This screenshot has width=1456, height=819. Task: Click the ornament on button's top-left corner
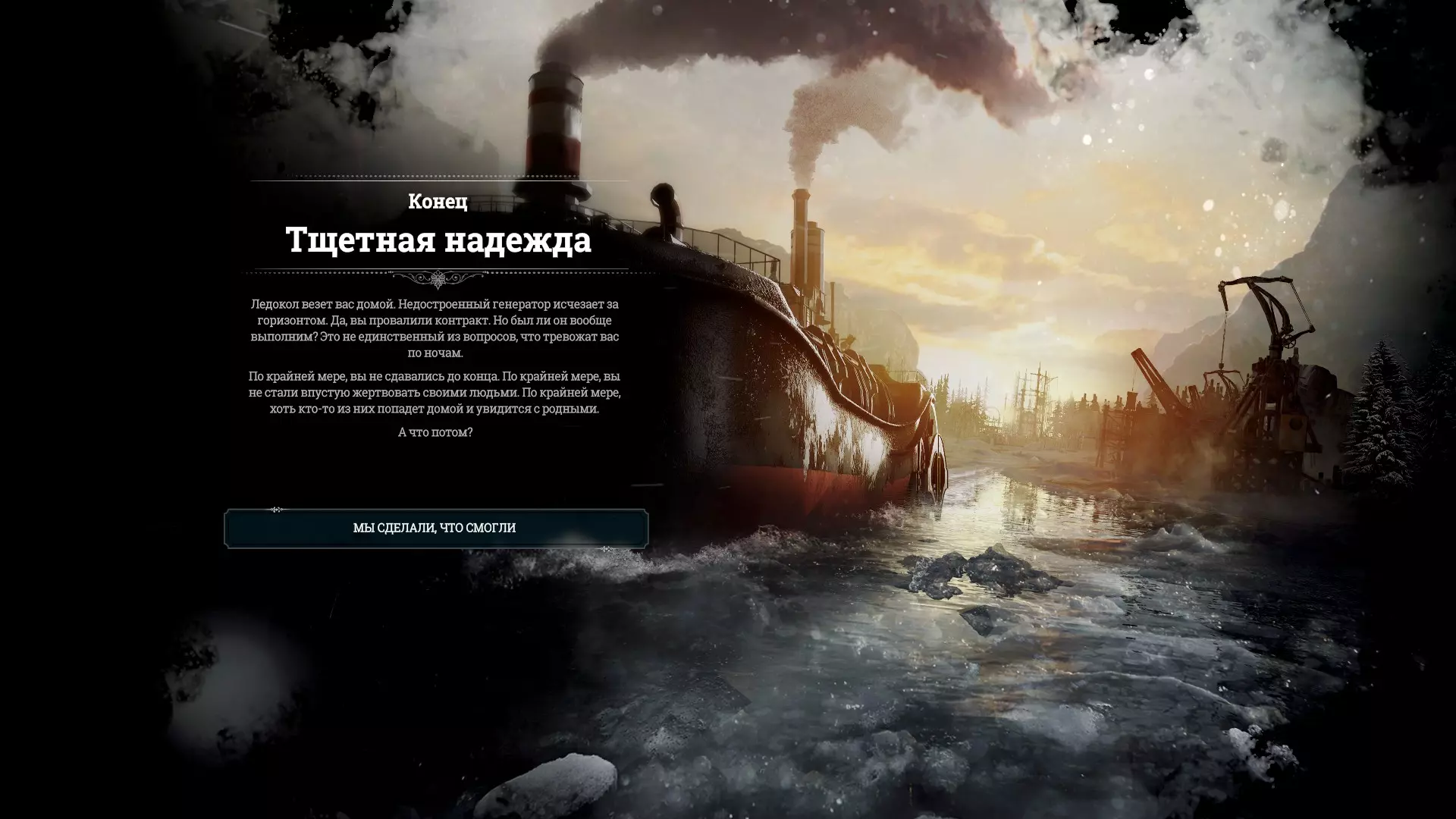(277, 510)
